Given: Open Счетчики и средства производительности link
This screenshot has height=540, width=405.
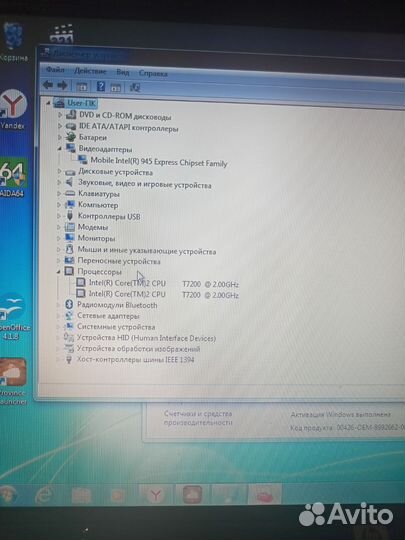Looking at the screenshot, I should (198, 418).
